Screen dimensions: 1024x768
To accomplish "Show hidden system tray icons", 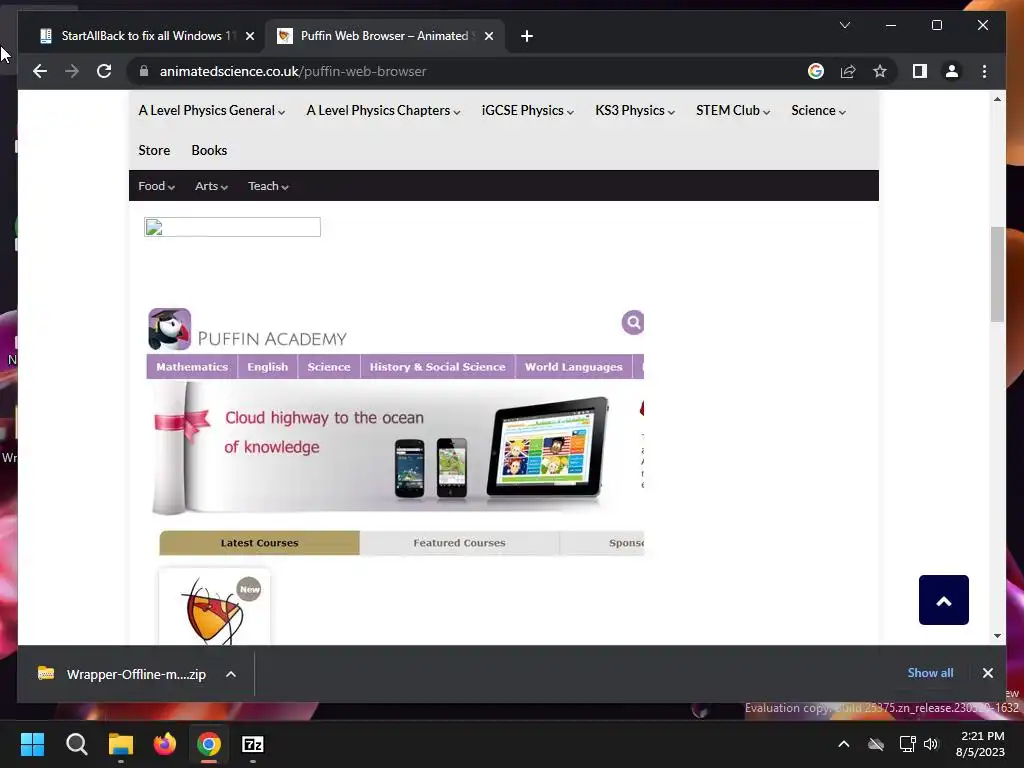I will pos(844,744).
